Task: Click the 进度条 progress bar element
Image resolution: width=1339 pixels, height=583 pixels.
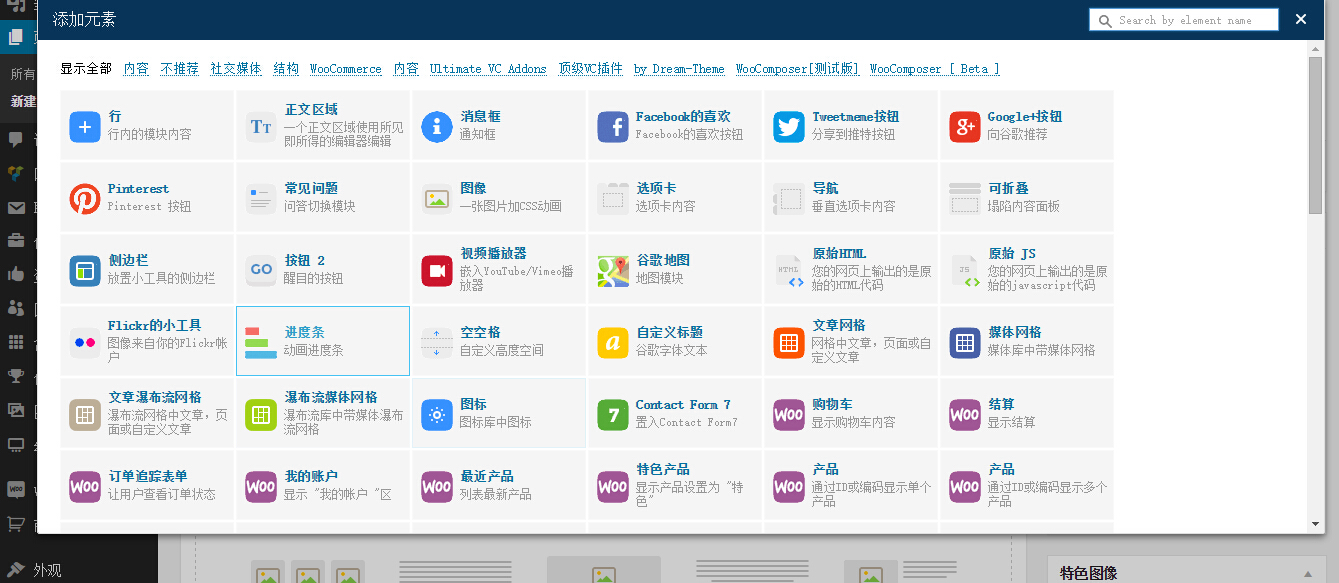Action: point(323,341)
